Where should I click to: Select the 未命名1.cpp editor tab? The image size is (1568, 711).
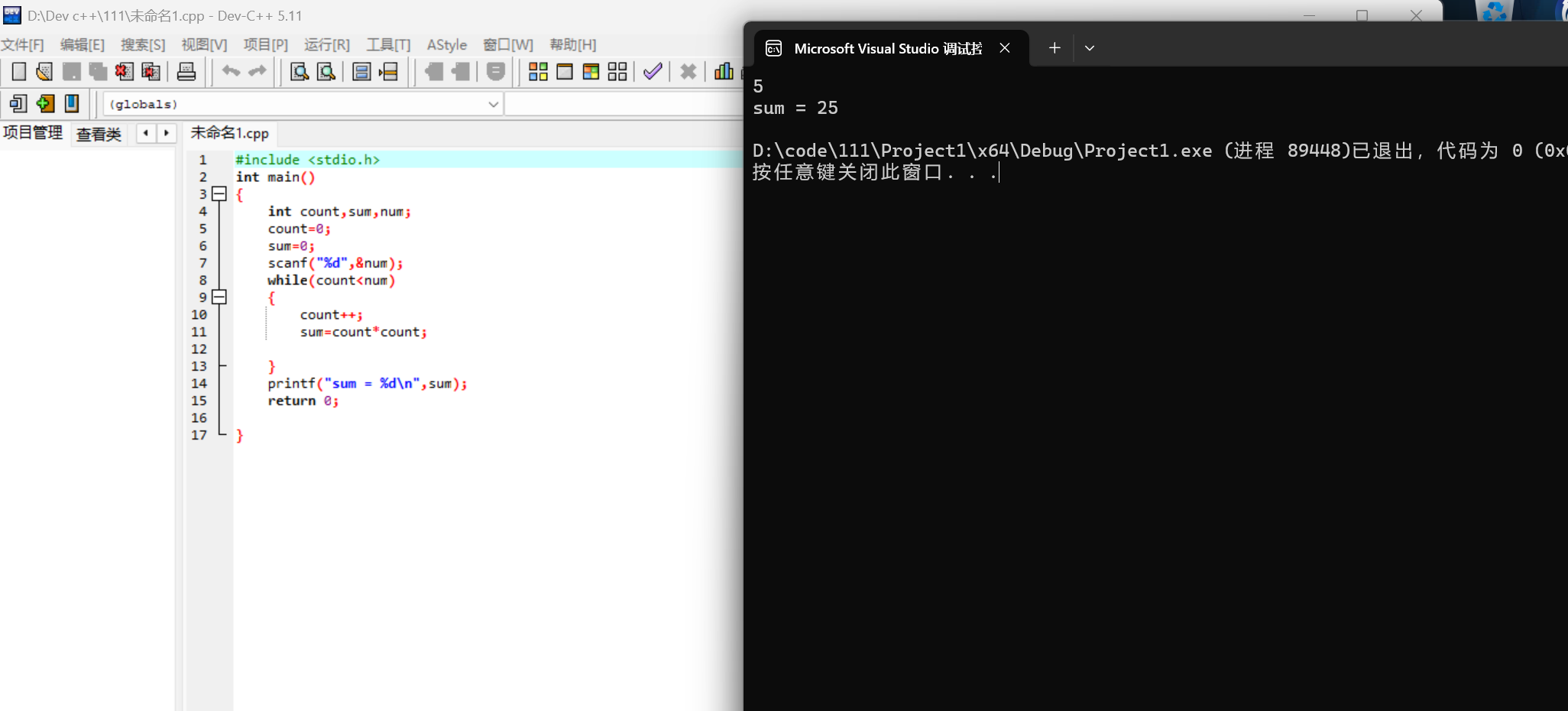point(229,133)
